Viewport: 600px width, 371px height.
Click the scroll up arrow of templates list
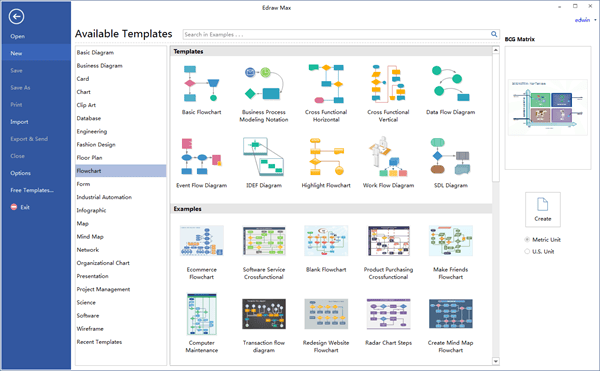tap(496, 50)
